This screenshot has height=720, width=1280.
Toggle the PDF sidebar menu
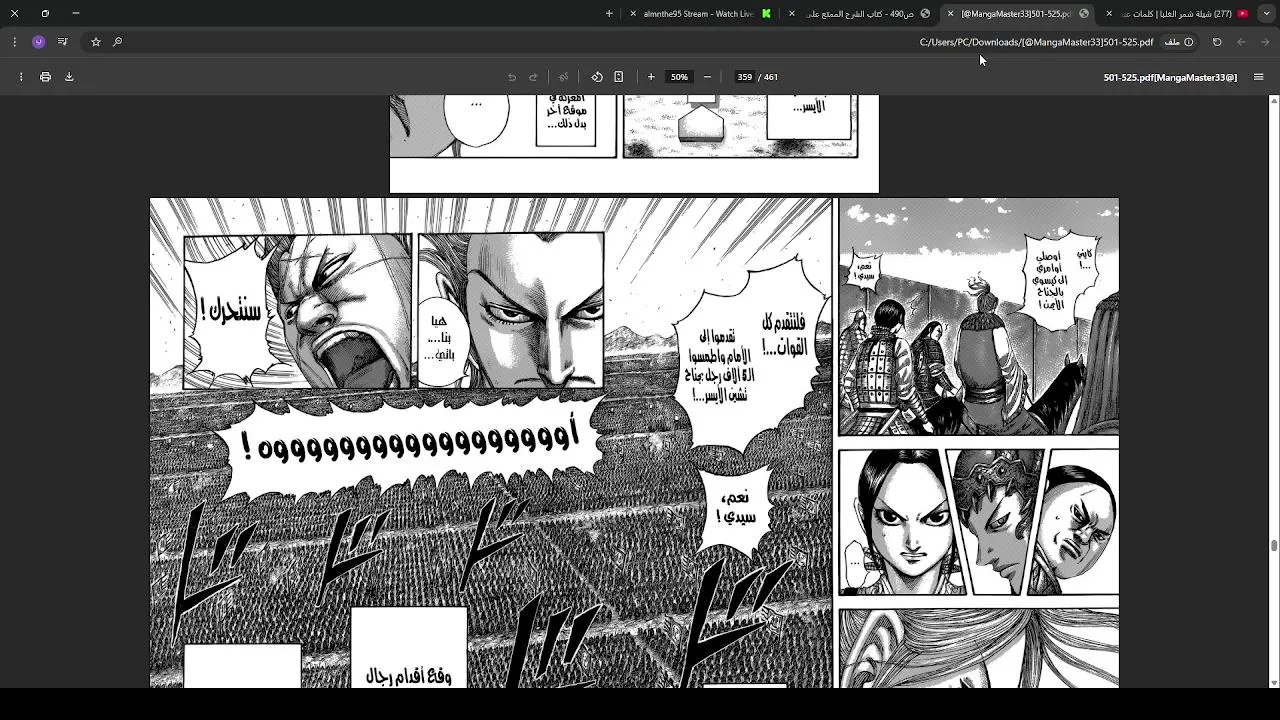[x=1259, y=77]
